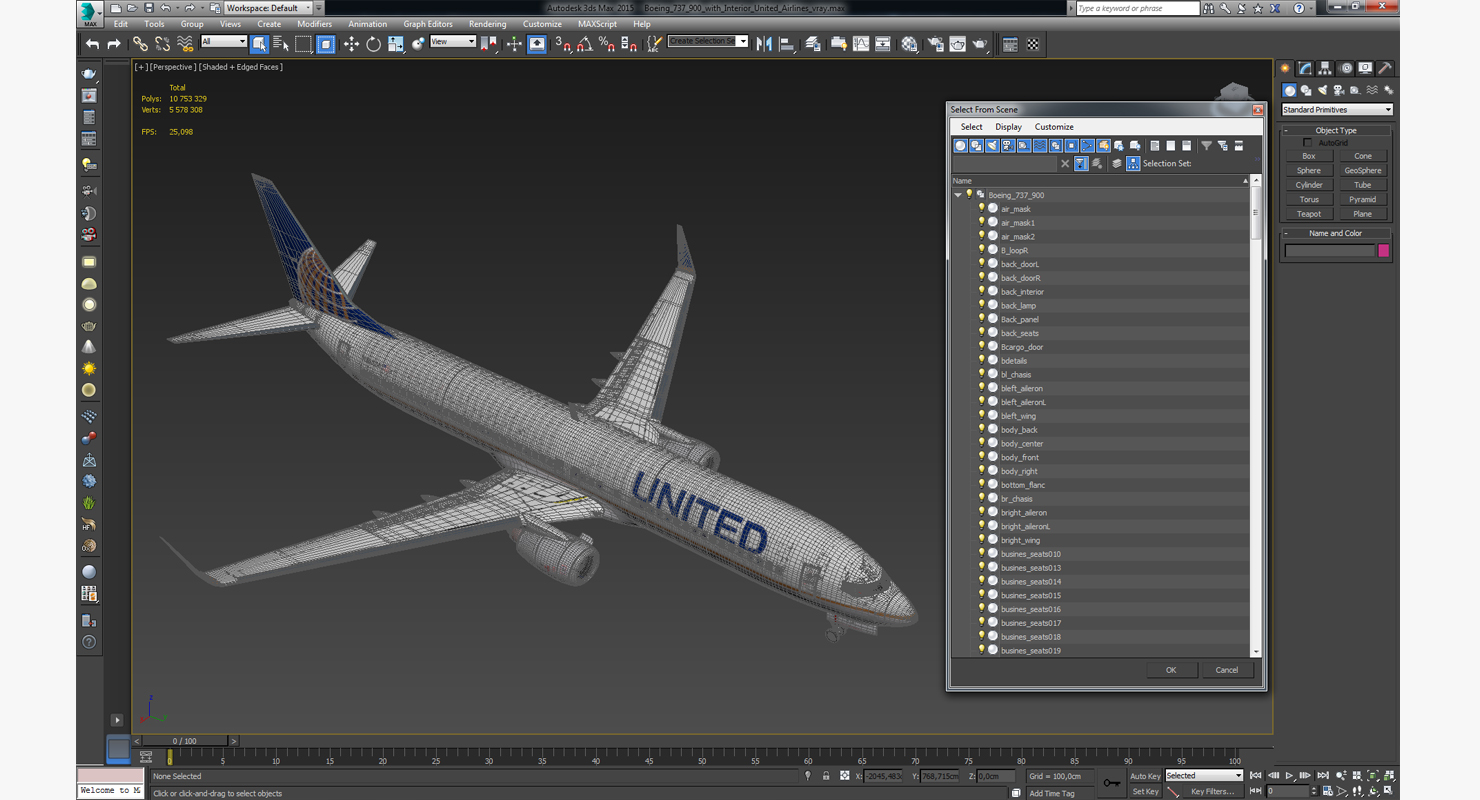Click the Play Animation button
Image resolution: width=1480 pixels, height=800 pixels.
point(1290,776)
